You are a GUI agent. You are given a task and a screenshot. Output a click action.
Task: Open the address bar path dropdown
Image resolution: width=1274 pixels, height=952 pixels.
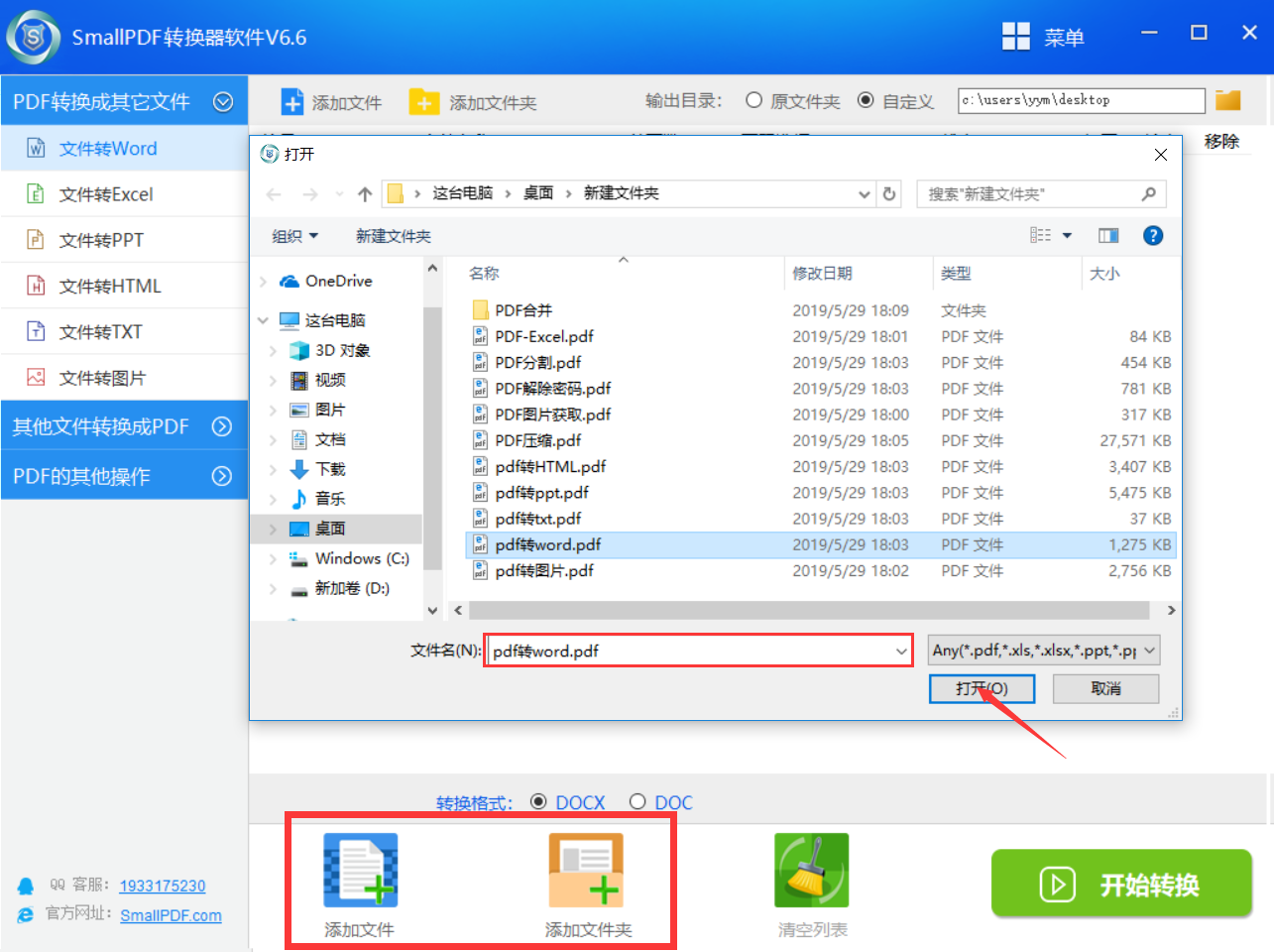865,194
